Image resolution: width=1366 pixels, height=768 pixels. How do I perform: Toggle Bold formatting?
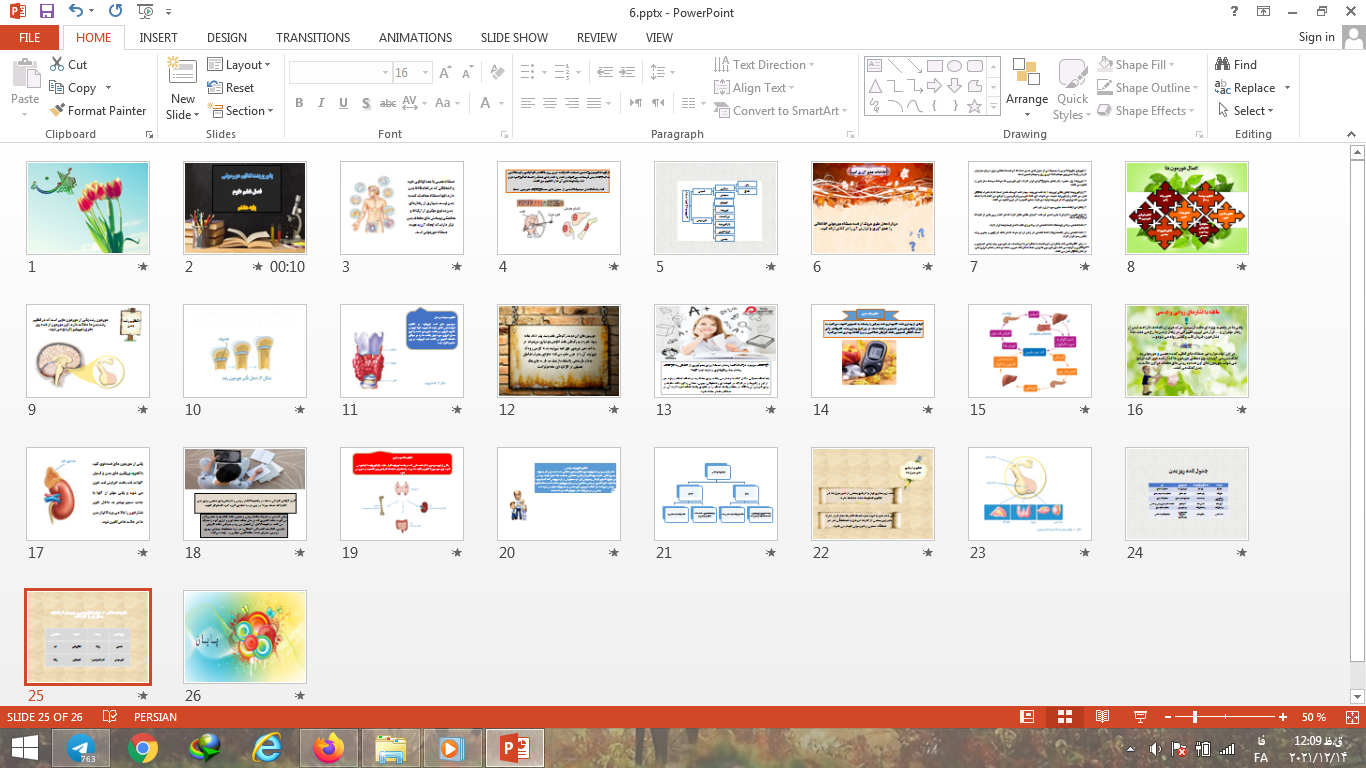coord(299,103)
